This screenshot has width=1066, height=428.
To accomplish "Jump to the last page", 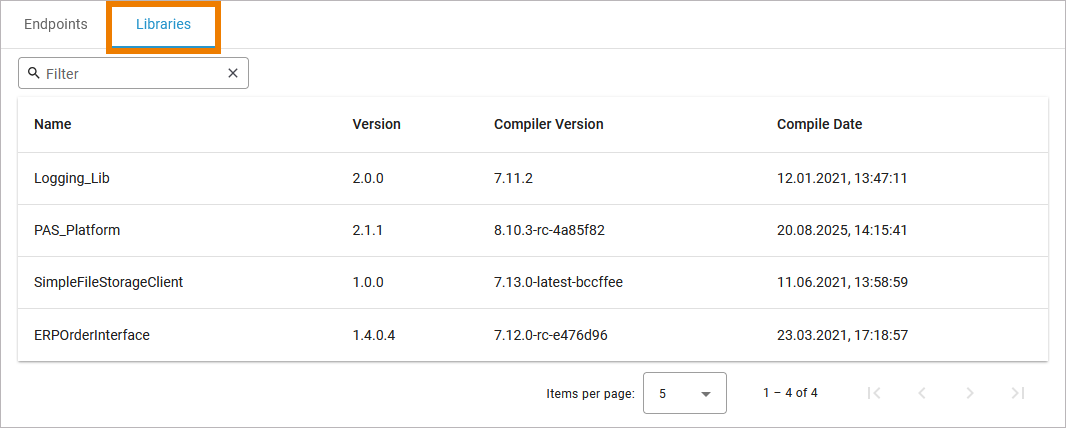I will [x=1018, y=393].
